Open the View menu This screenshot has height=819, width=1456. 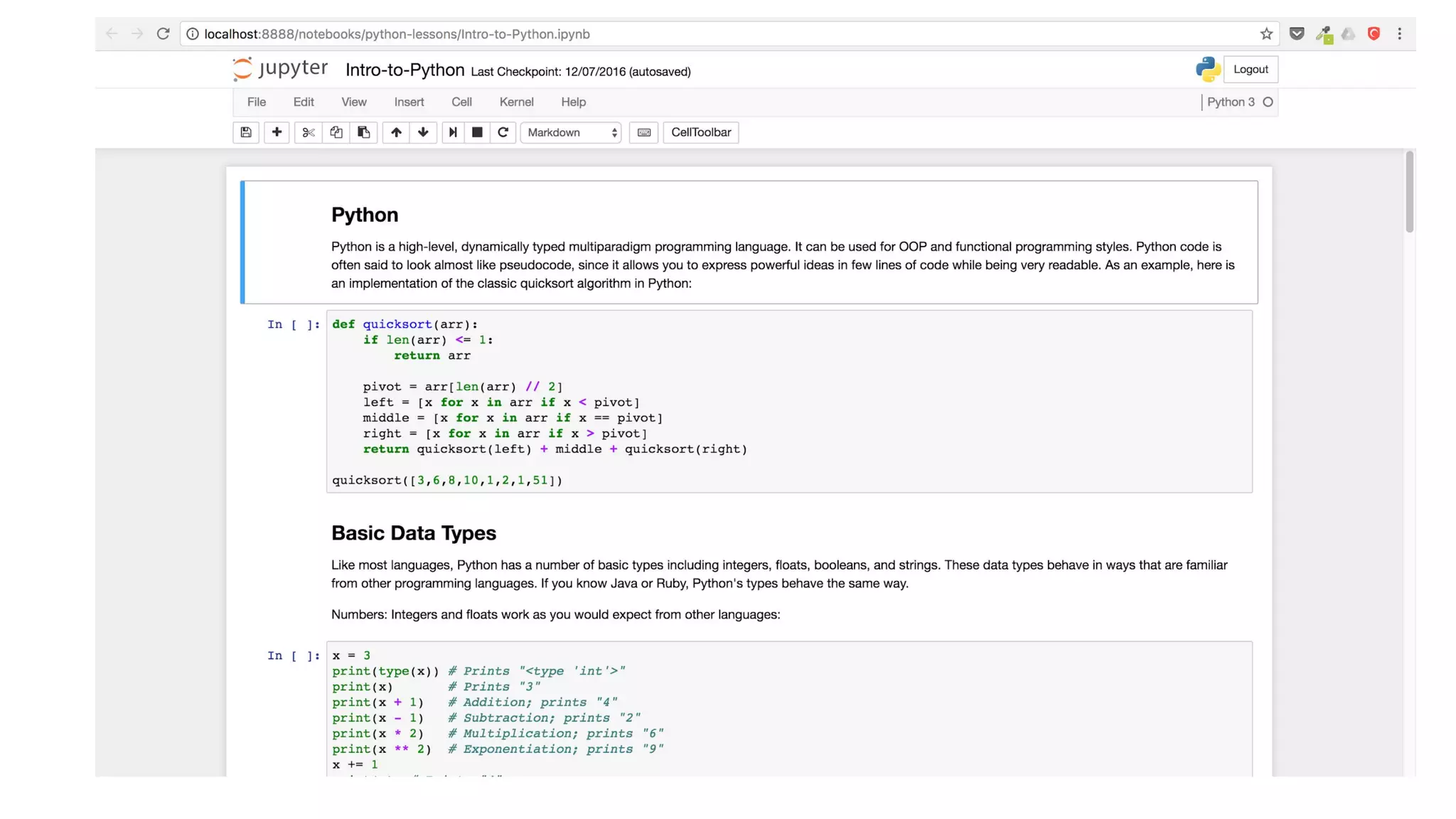click(354, 102)
